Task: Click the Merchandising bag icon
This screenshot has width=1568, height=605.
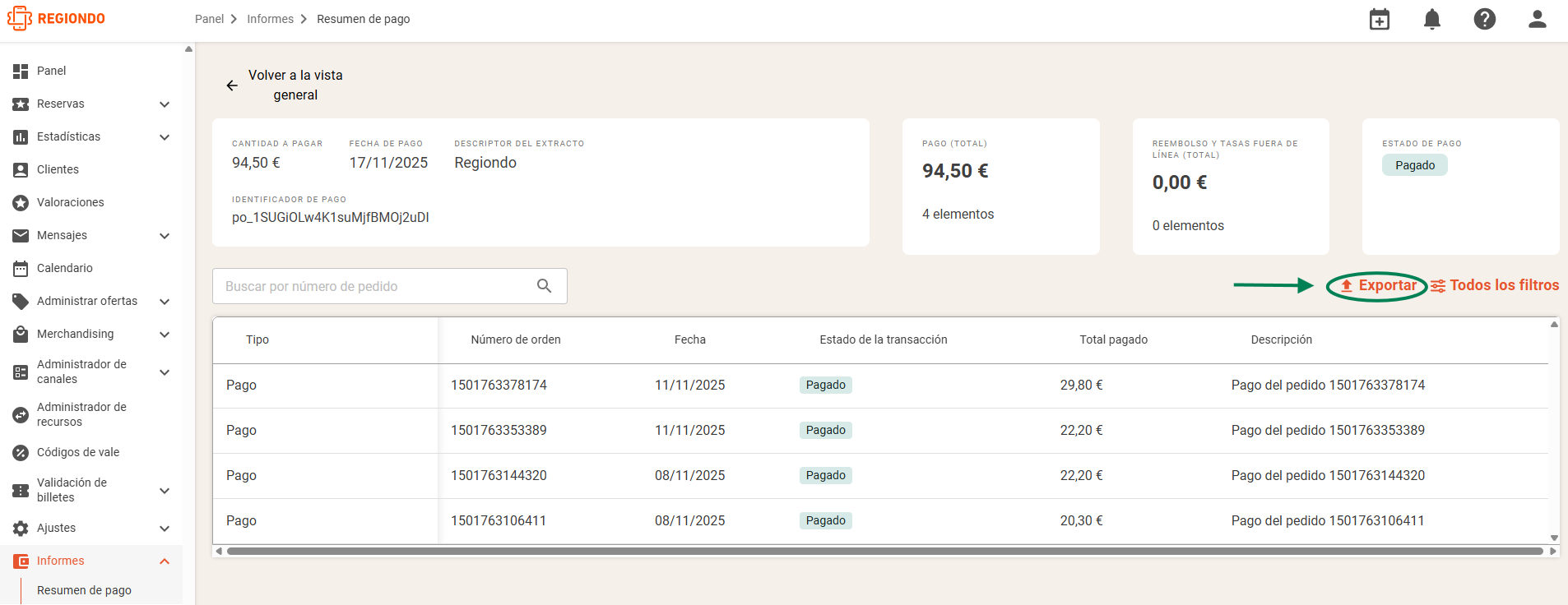Action: [x=21, y=335]
